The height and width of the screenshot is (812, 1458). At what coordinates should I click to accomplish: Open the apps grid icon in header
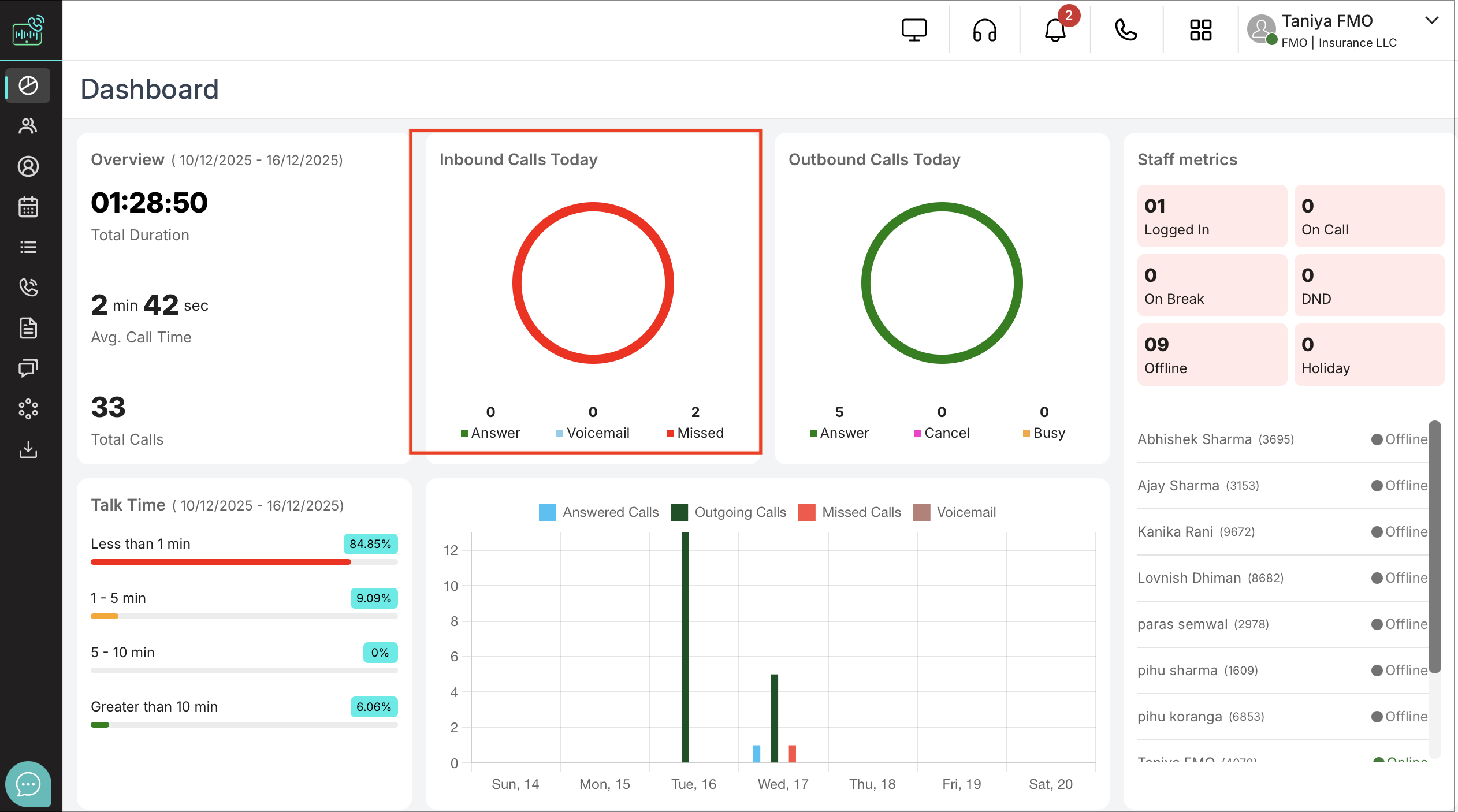point(1200,30)
